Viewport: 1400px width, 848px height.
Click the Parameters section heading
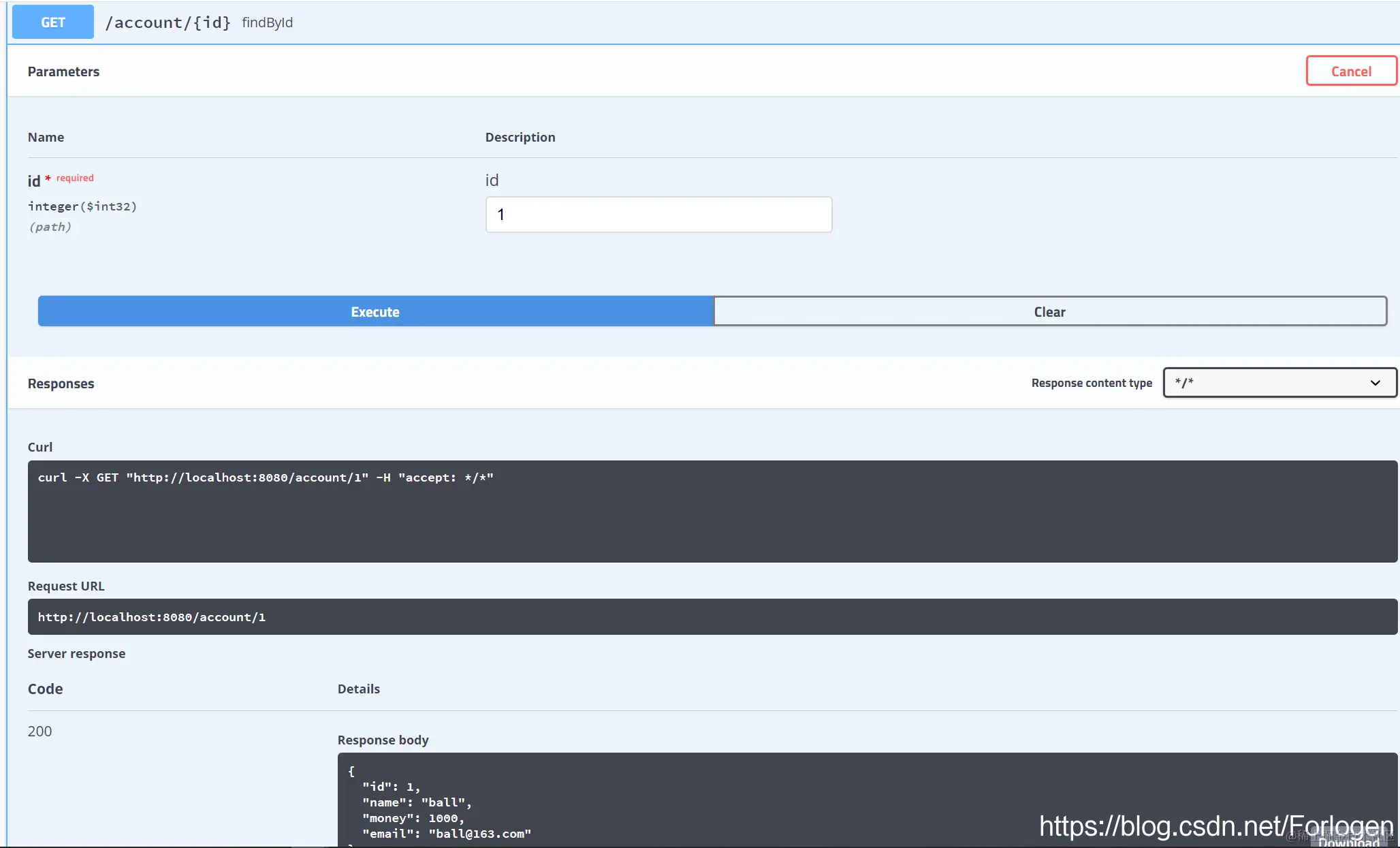[x=63, y=72]
